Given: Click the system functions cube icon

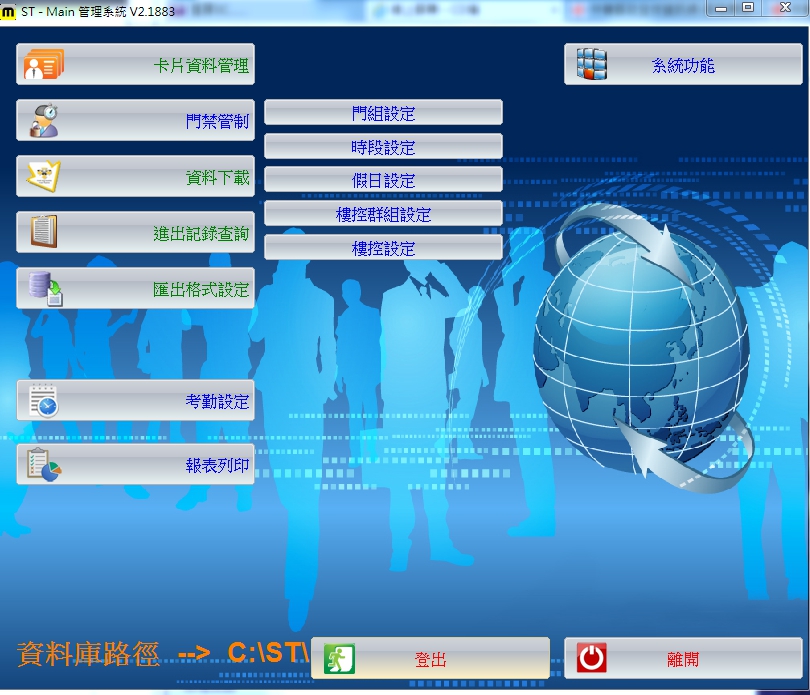Looking at the screenshot, I should (x=592, y=65).
